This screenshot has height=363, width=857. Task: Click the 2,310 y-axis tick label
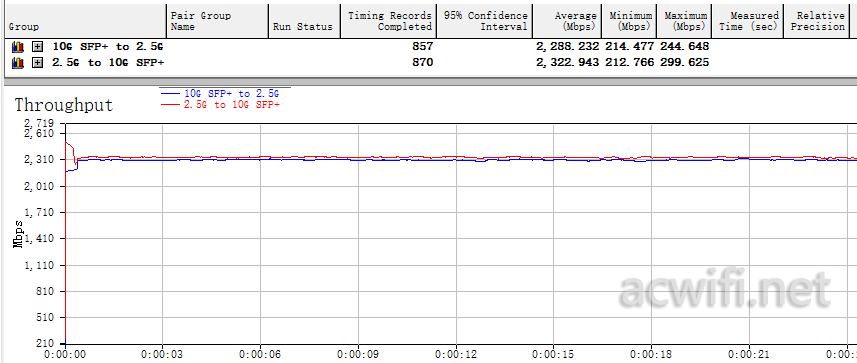(x=39, y=160)
